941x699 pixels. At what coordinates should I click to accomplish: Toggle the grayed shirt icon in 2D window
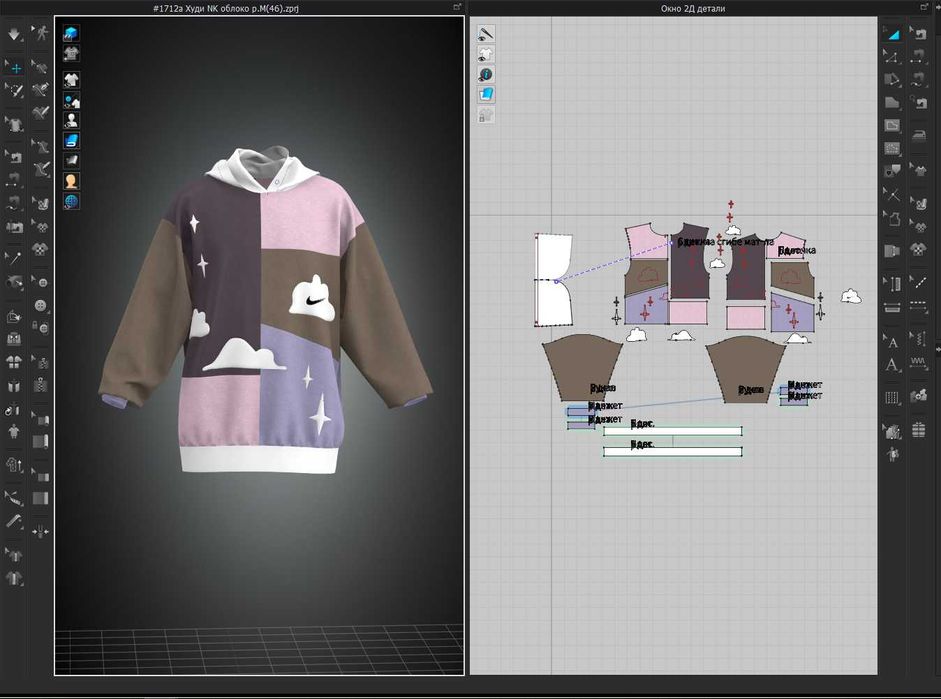486,115
